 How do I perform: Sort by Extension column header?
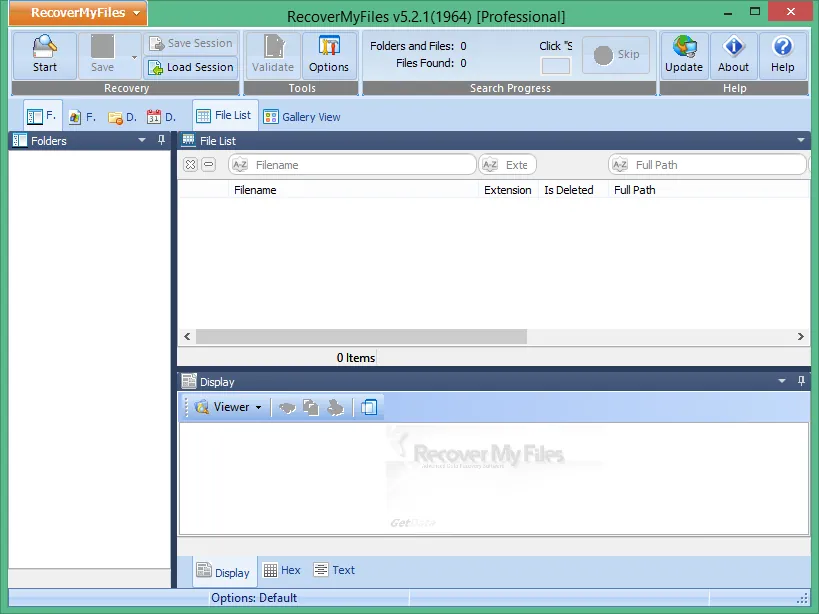point(508,190)
